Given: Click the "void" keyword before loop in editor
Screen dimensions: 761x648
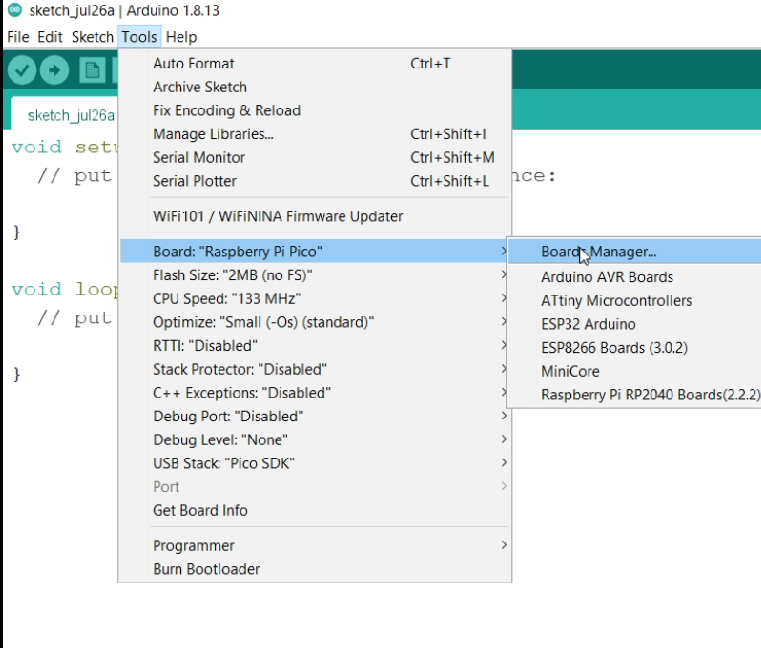Looking at the screenshot, I should (37, 289).
